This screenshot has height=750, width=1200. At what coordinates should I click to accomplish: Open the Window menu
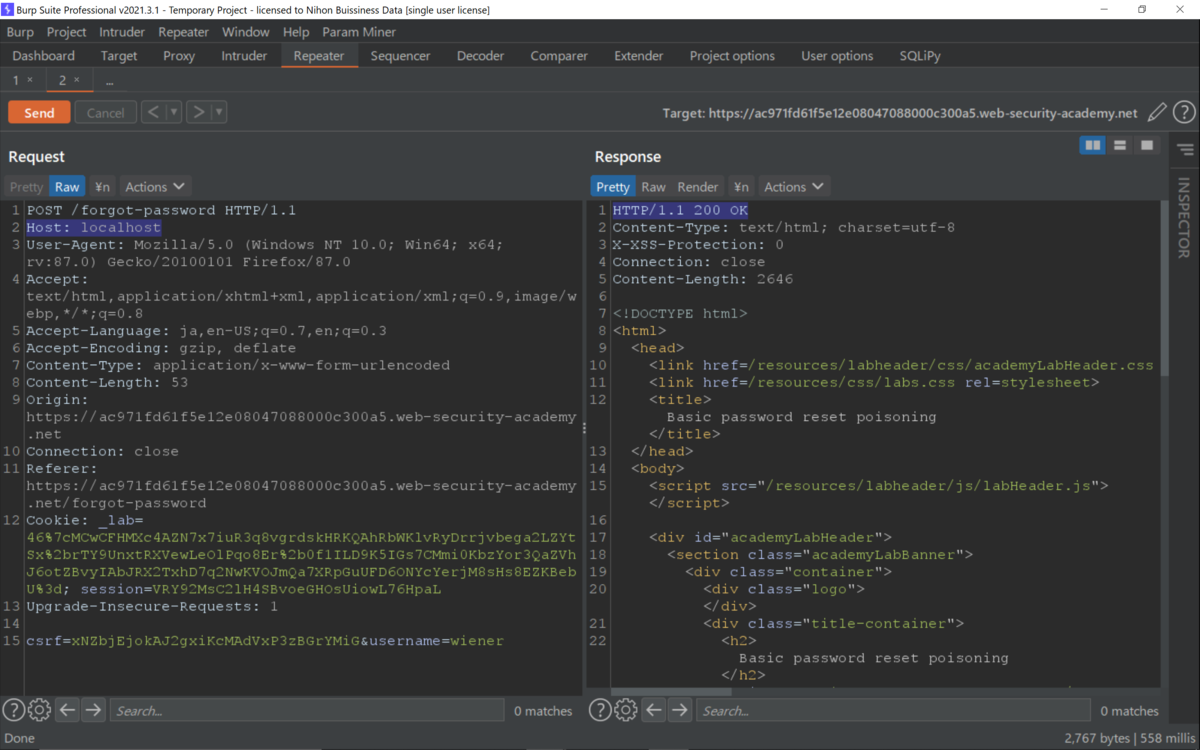click(x=245, y=32)
